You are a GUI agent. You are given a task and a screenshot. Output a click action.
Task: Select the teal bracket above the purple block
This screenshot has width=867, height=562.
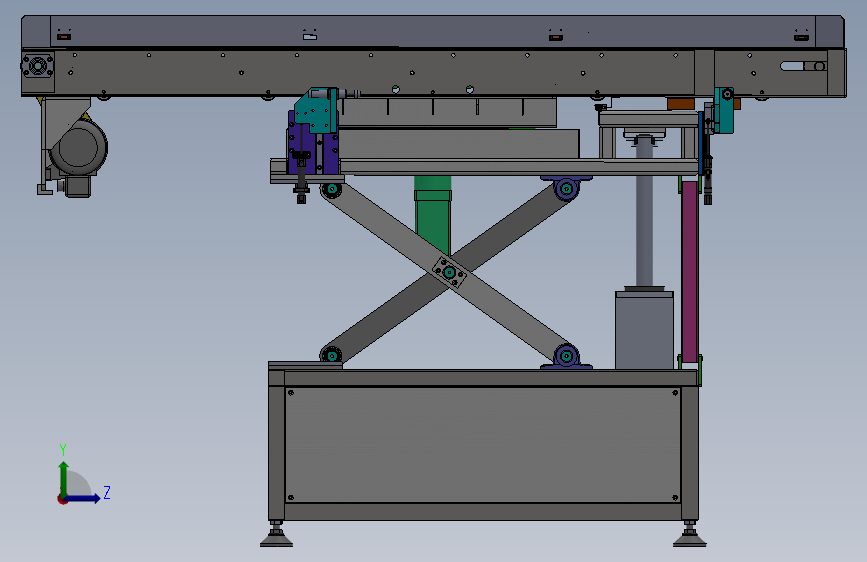[316, 110]
